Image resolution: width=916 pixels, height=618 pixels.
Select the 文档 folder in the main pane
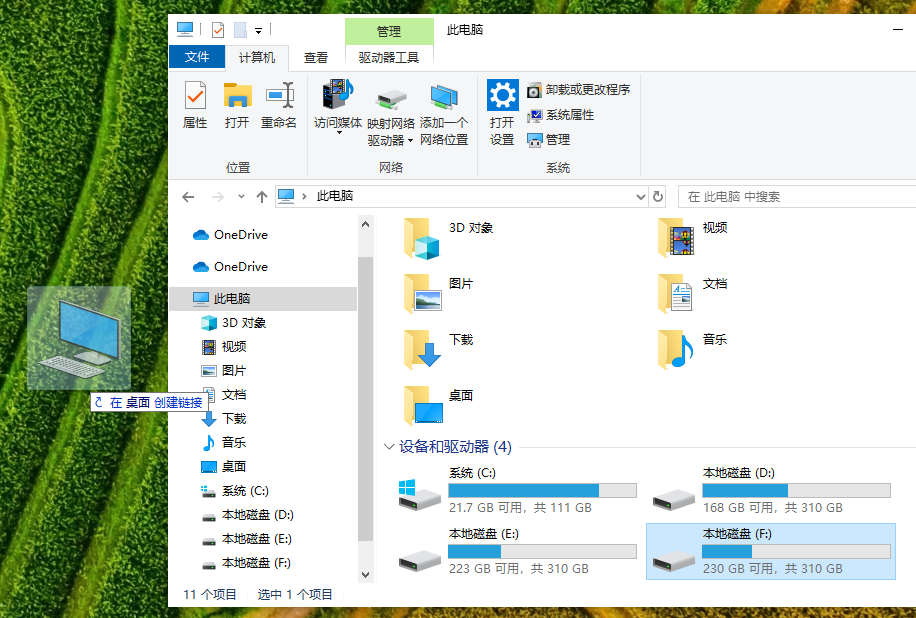(x=693, y=293)
